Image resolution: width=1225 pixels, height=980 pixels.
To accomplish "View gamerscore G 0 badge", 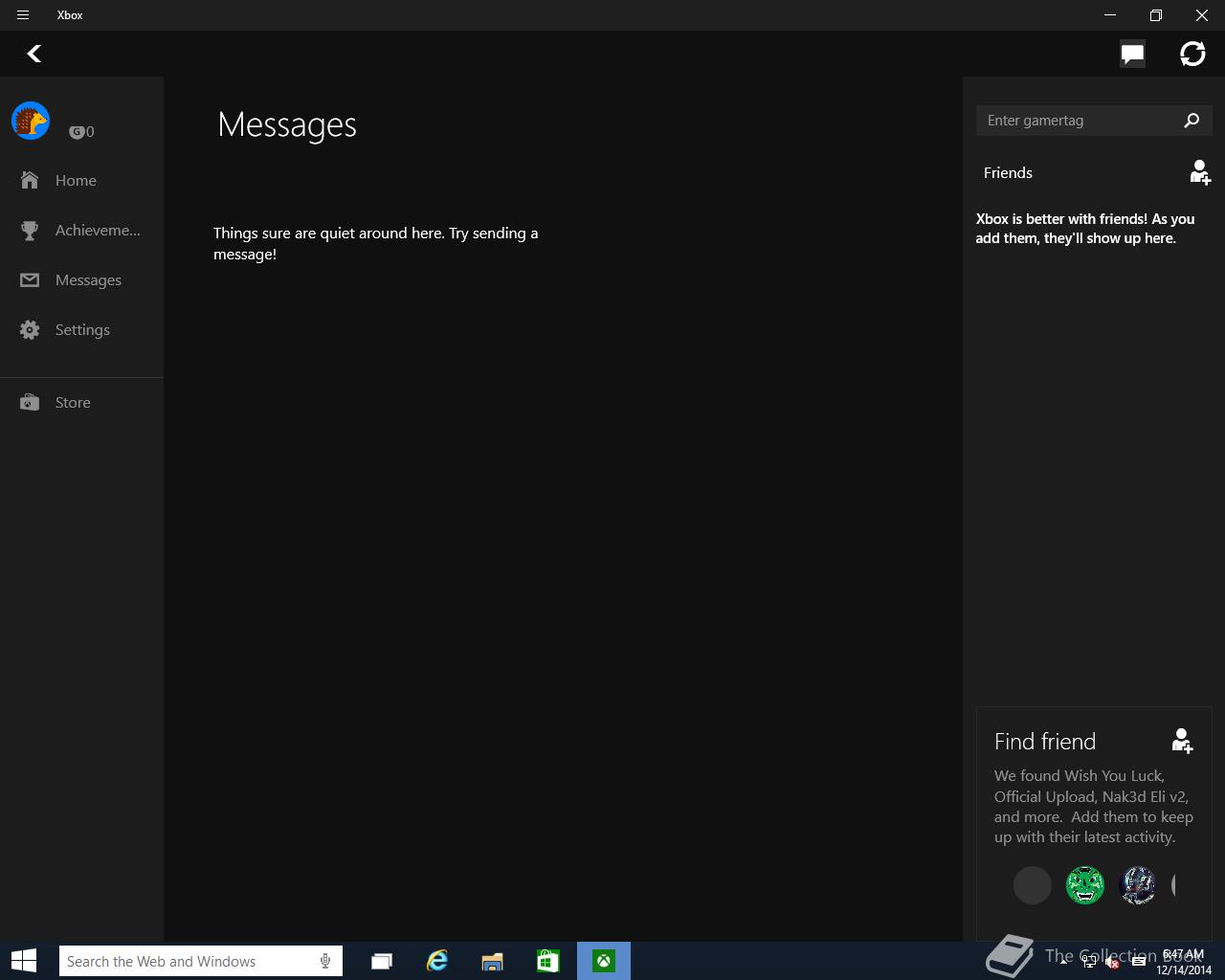I will pyautogui.click(x=81, y=132).
